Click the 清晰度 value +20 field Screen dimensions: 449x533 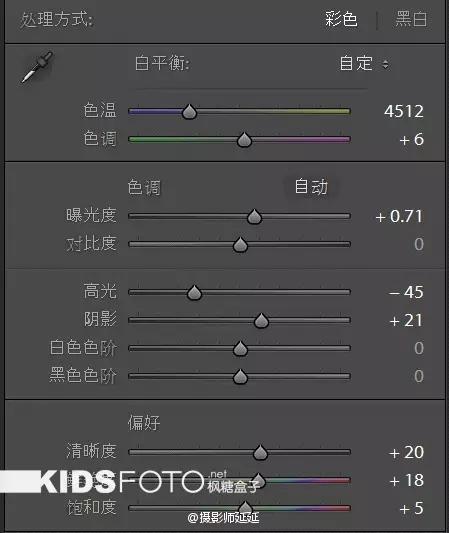[406, 452]
